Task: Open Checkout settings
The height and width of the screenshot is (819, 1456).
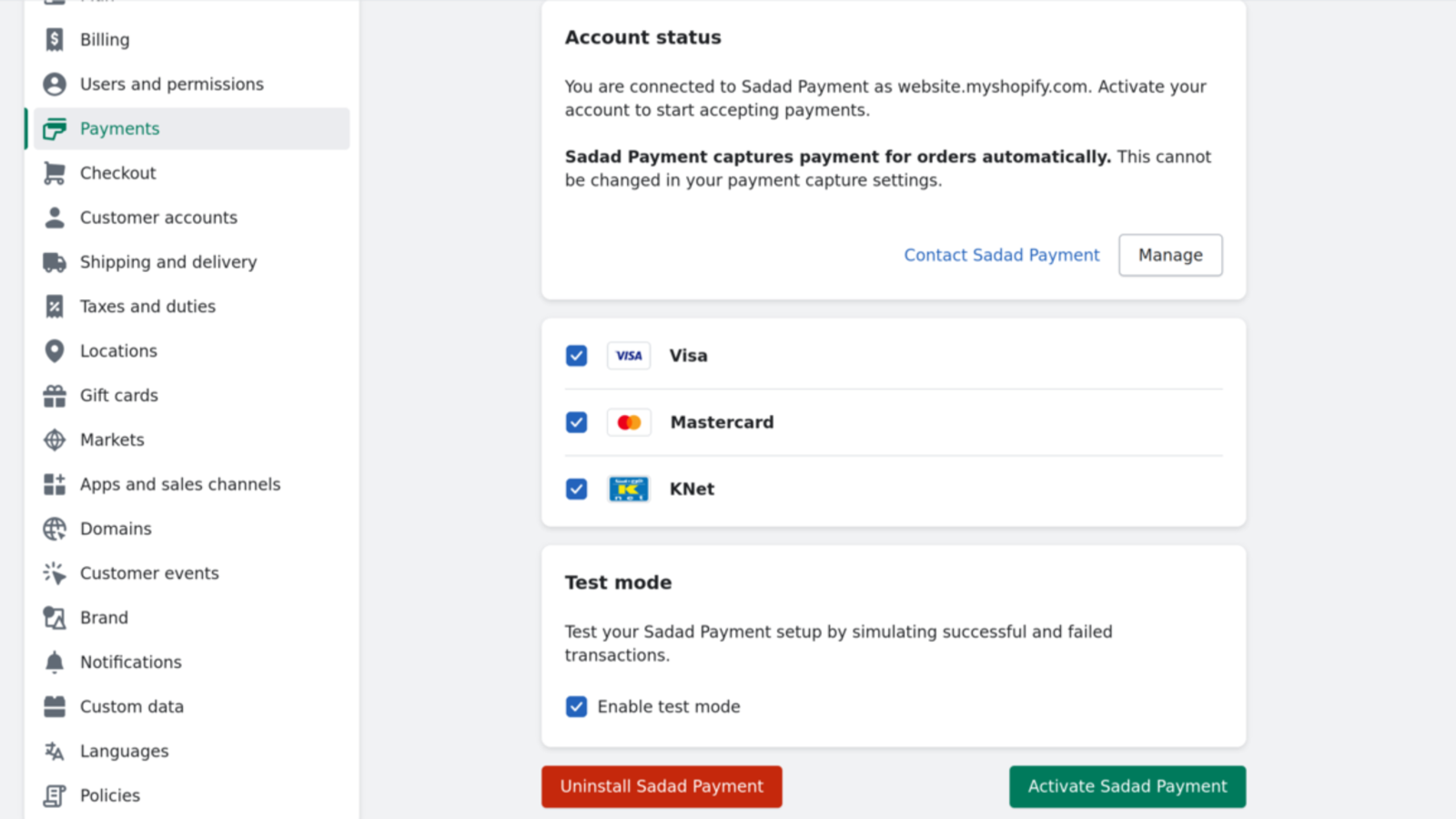Action: pyautogui.click(x=191, y=173)
